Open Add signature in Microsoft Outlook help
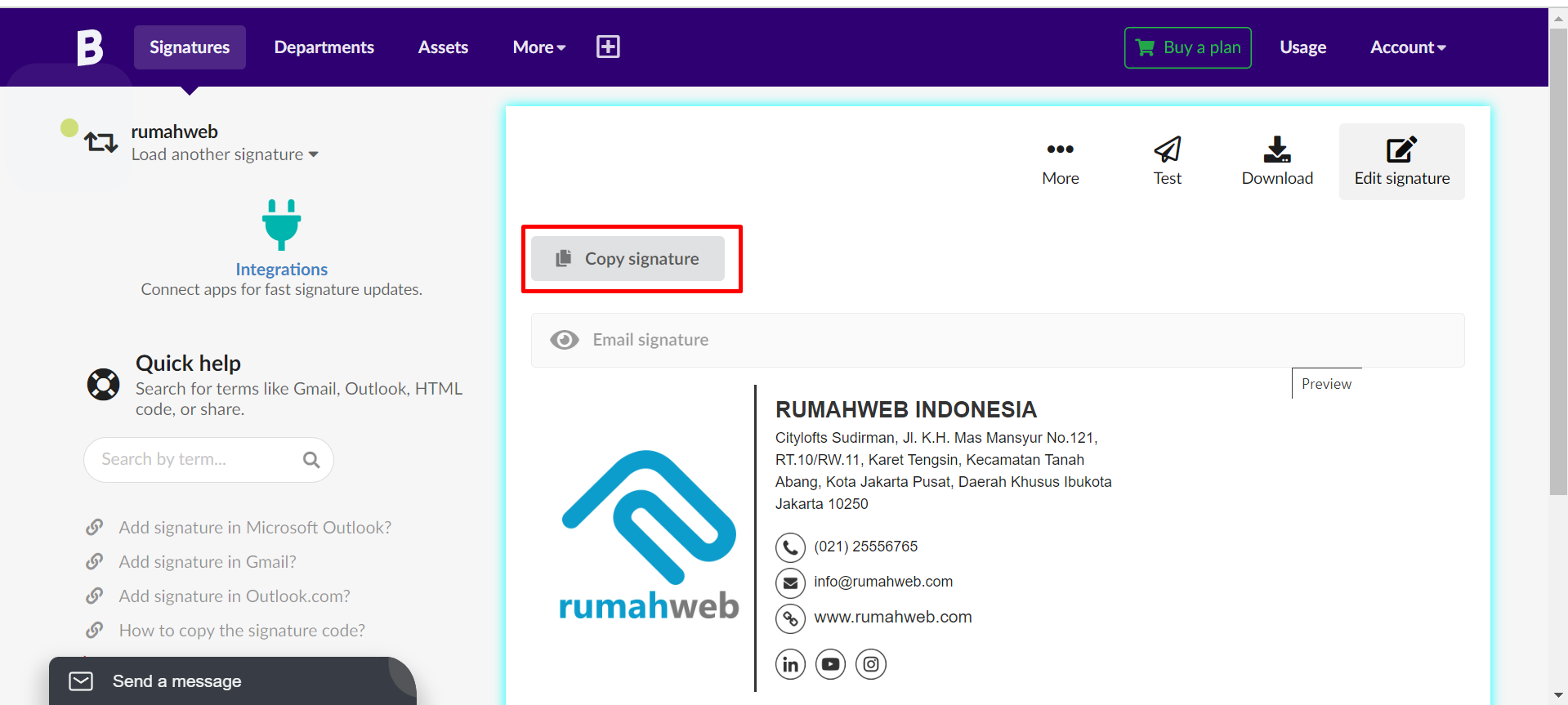Image resolution: width=1568 pixels, height=705 pixels. [255, 528]
